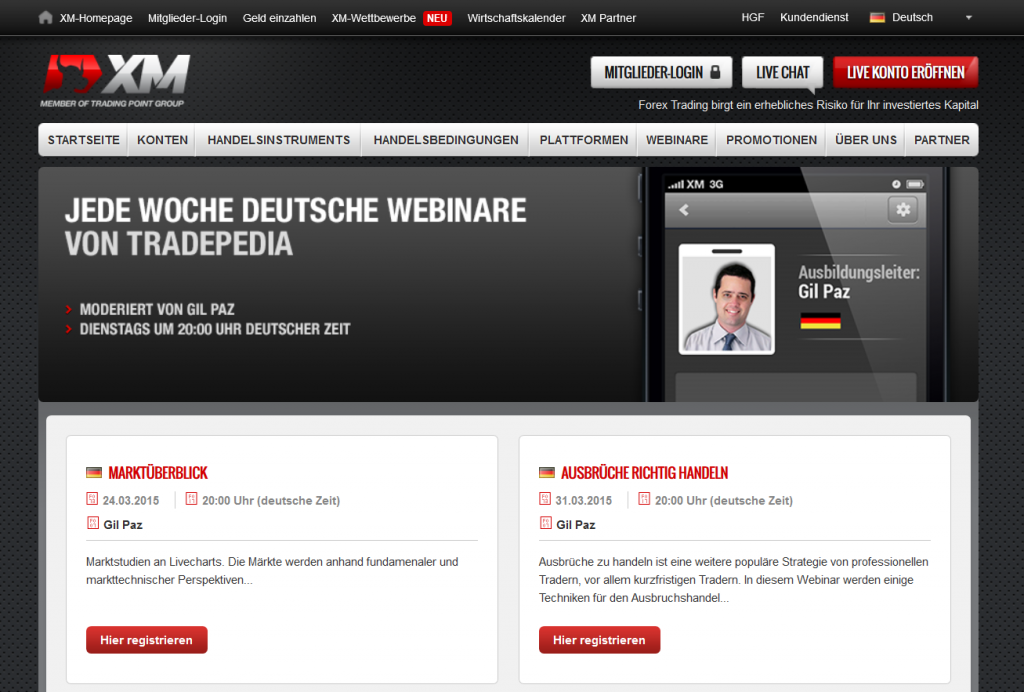Open the Plattformen menu

click(584, 140)
